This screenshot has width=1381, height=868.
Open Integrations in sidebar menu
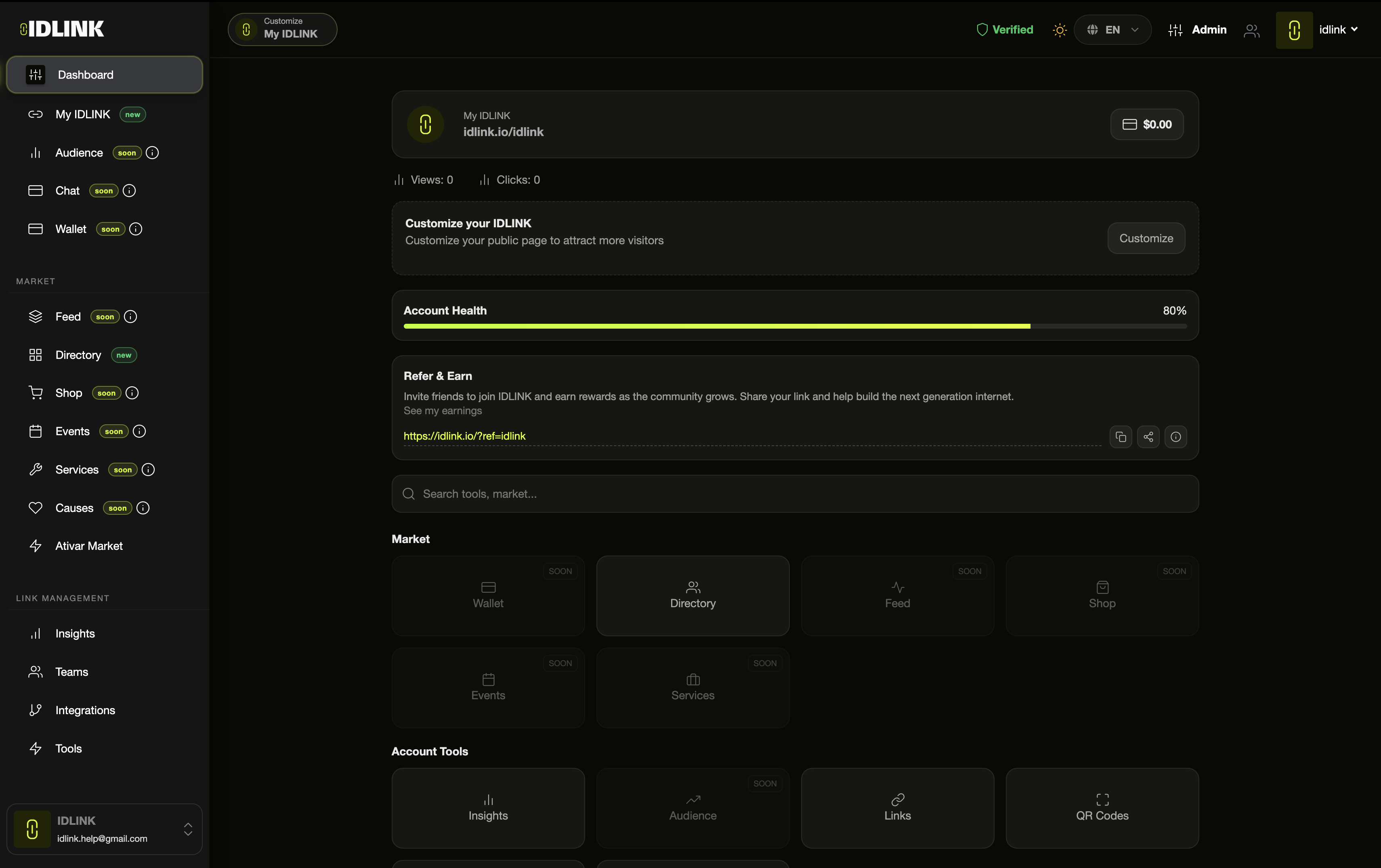coord(85,710)
